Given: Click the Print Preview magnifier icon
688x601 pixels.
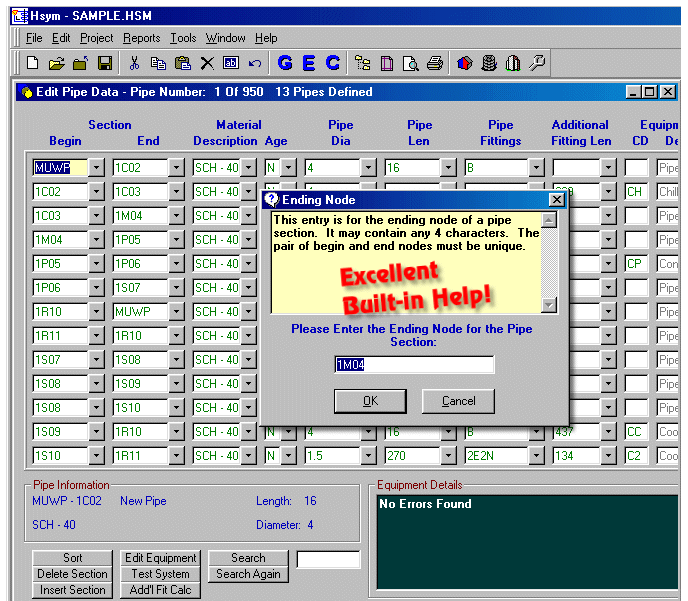Looking at the screenshot, I should pyautogui.click(x=411, y=63).
